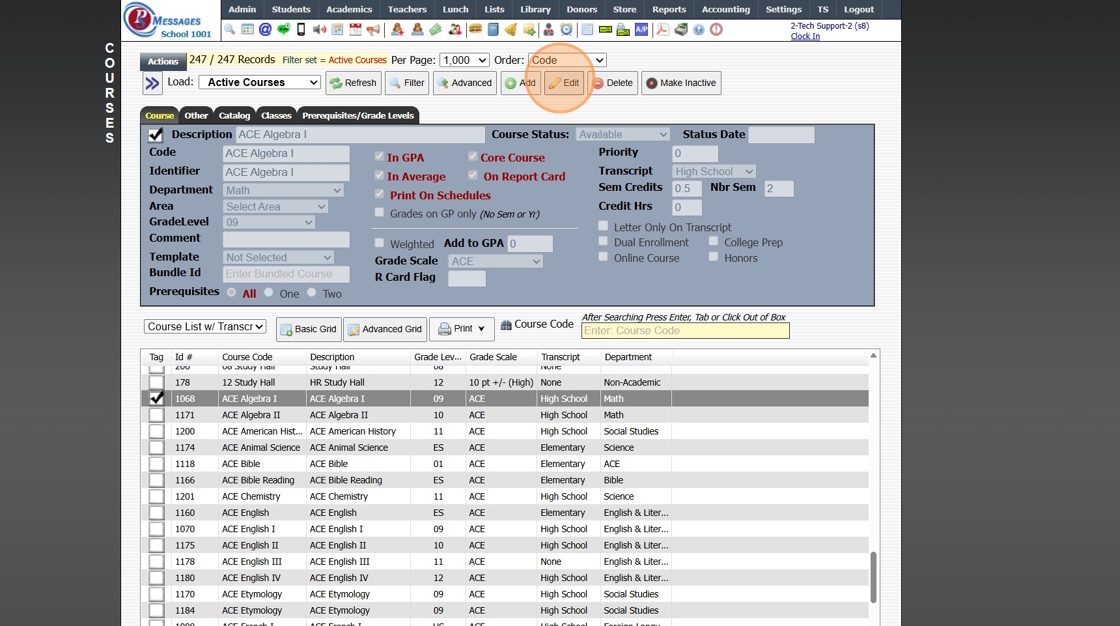Switch to the Catalog tab
1120x626 pixels.
[x=234, y=115]
